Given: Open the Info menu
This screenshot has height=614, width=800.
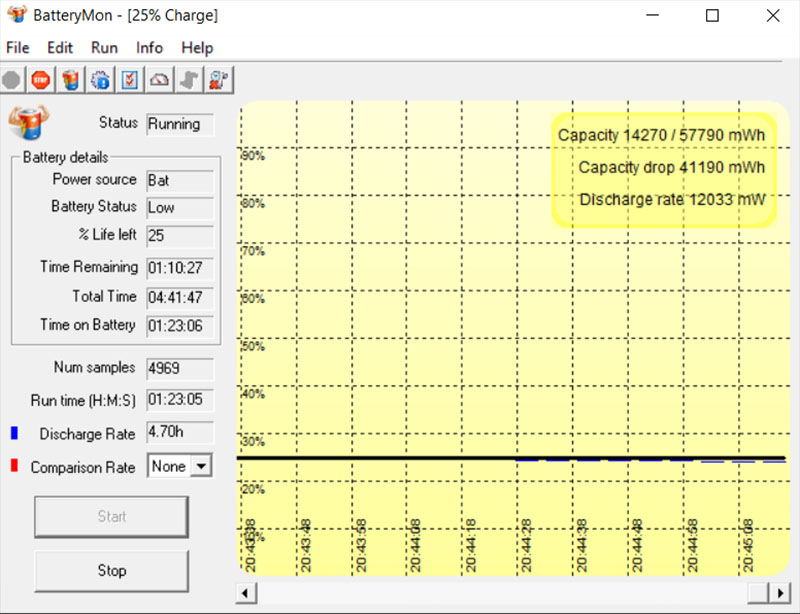Looking at the screenshot, I should pyautogui.click(x=149, y=47).
